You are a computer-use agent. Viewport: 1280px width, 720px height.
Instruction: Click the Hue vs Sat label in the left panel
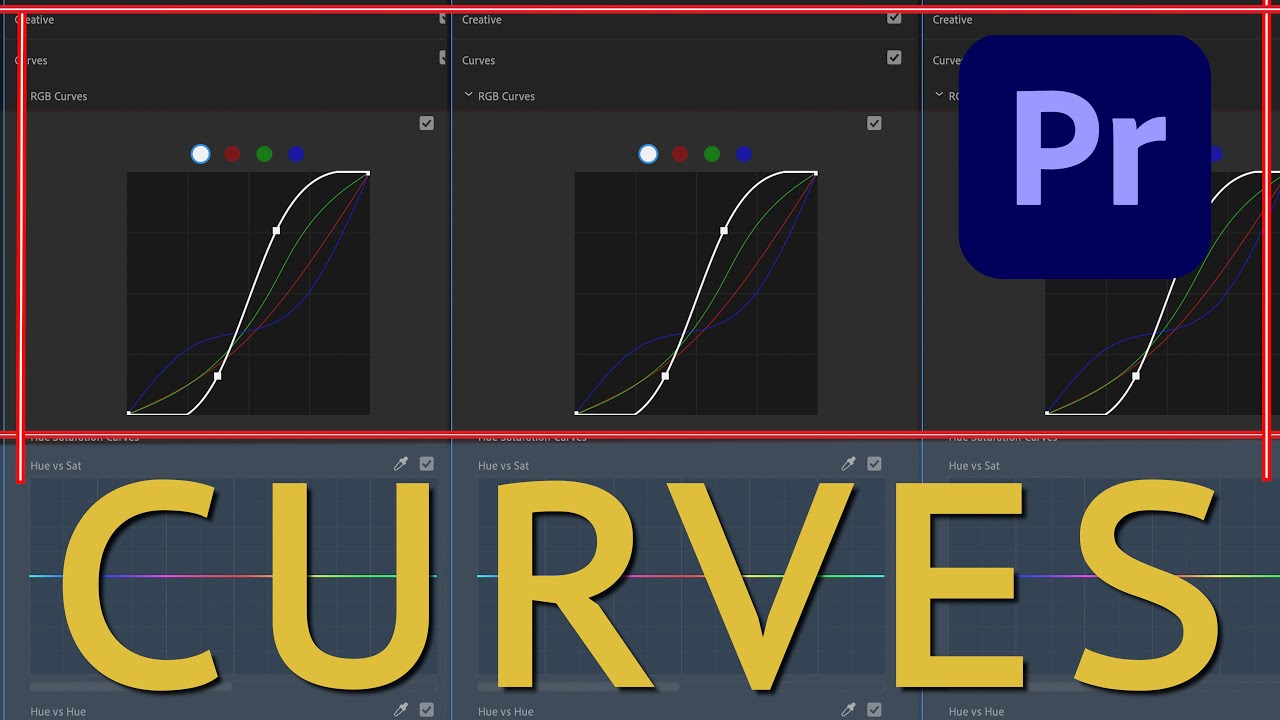coord(56,466)
